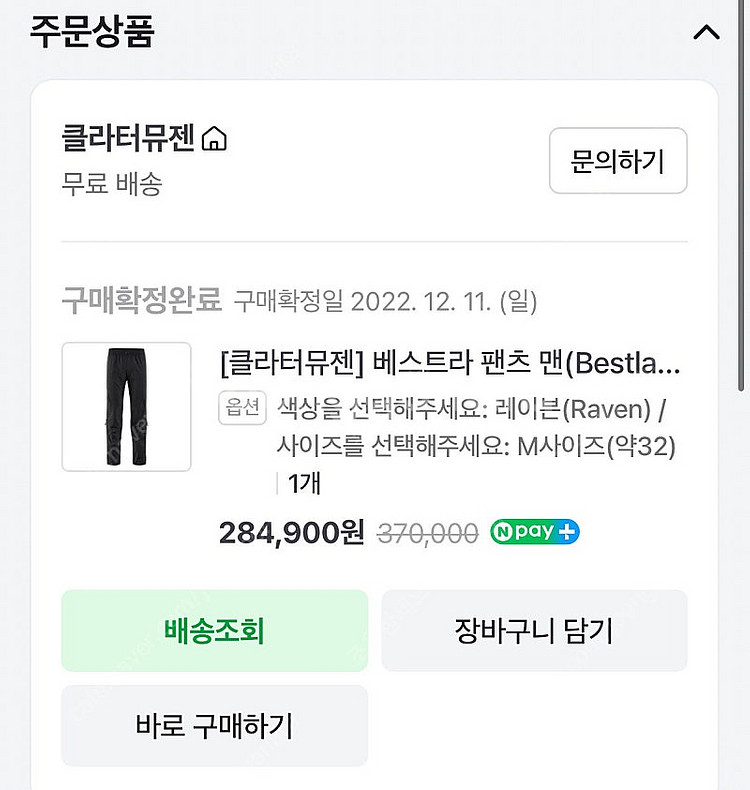Select 바로 구매하기 to buy now

[214, 725]
